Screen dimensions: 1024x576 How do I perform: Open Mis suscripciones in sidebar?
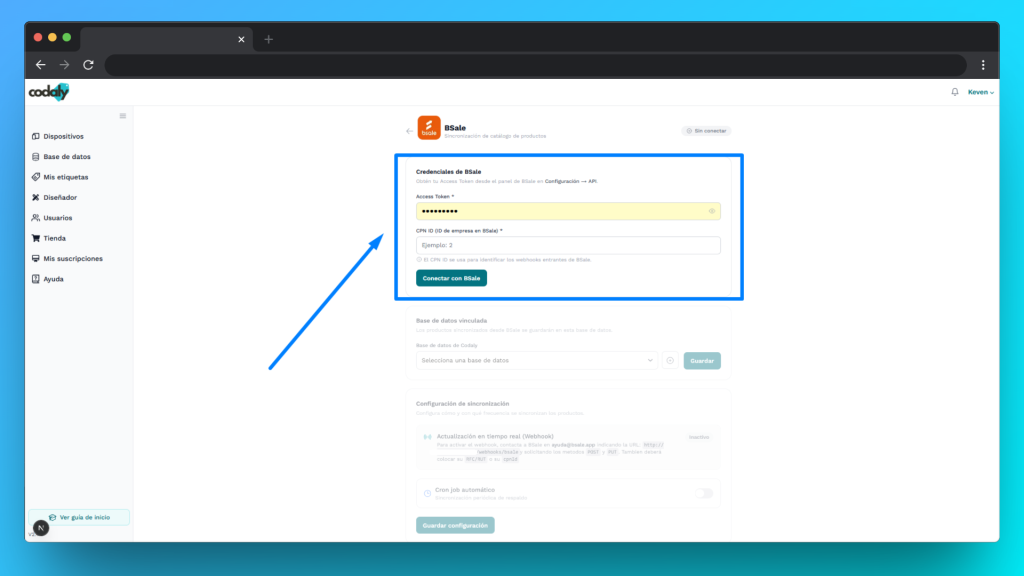pos(67,259)
